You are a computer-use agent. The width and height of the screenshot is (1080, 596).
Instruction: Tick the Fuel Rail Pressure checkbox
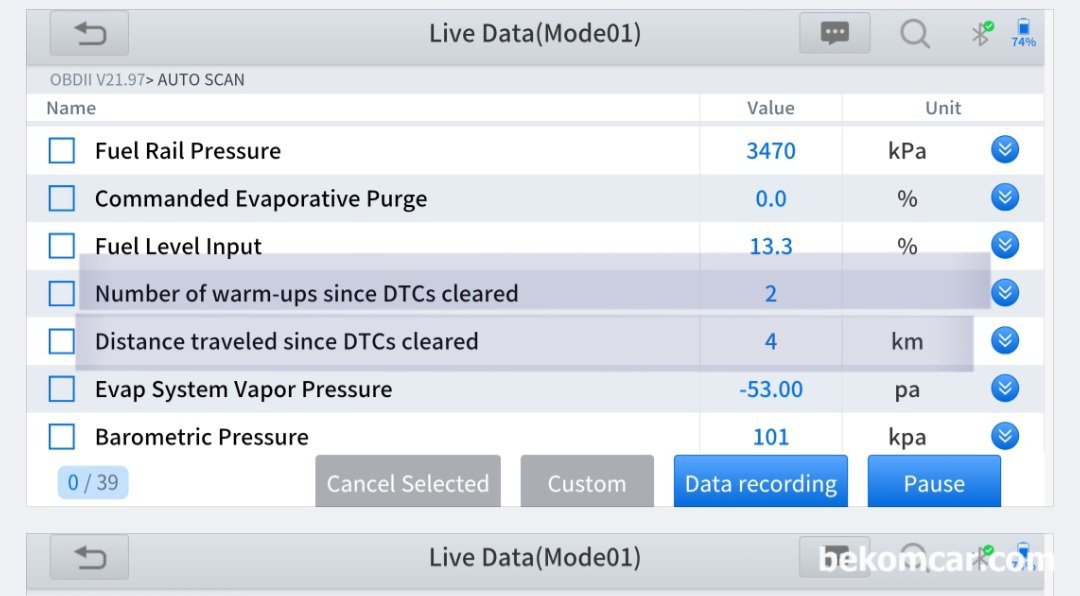point(62,150)
